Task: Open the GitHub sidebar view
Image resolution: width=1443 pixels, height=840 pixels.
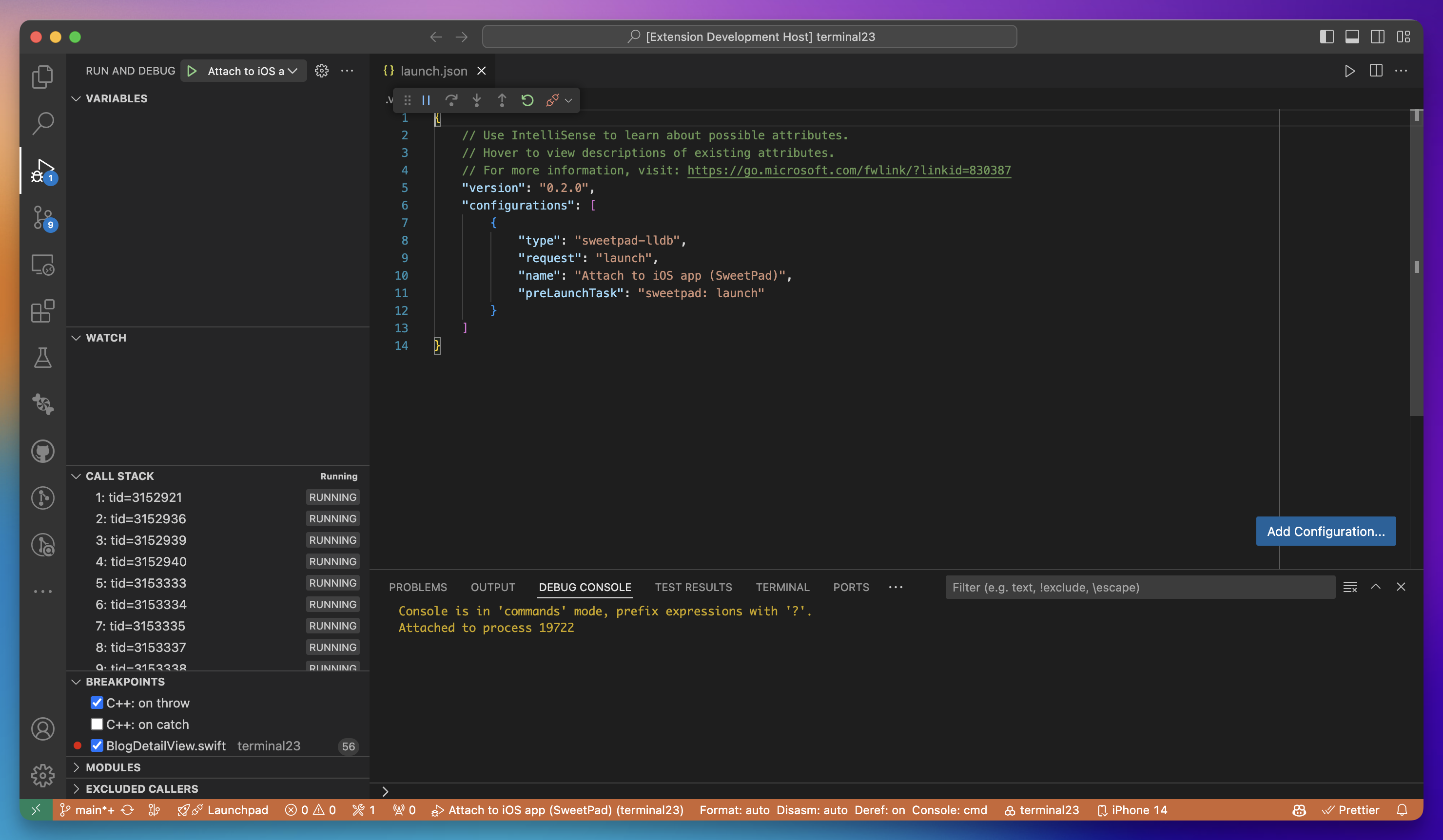Action: (x=42, y=451)
